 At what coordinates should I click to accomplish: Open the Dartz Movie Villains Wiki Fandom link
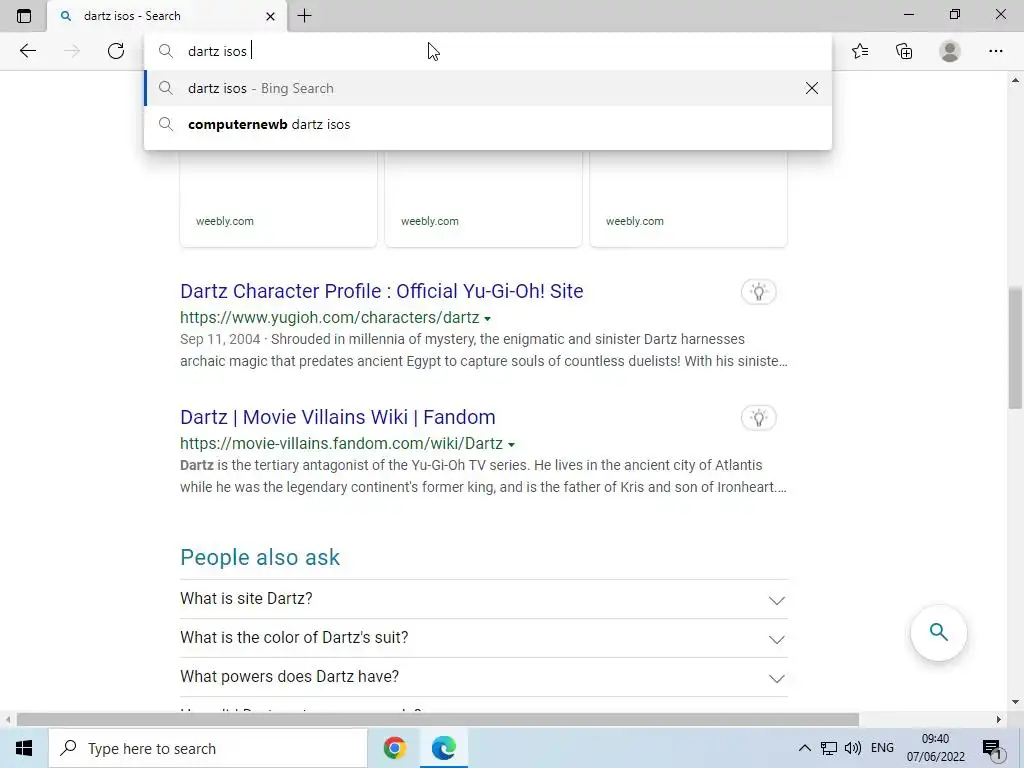tap(338, 417)
